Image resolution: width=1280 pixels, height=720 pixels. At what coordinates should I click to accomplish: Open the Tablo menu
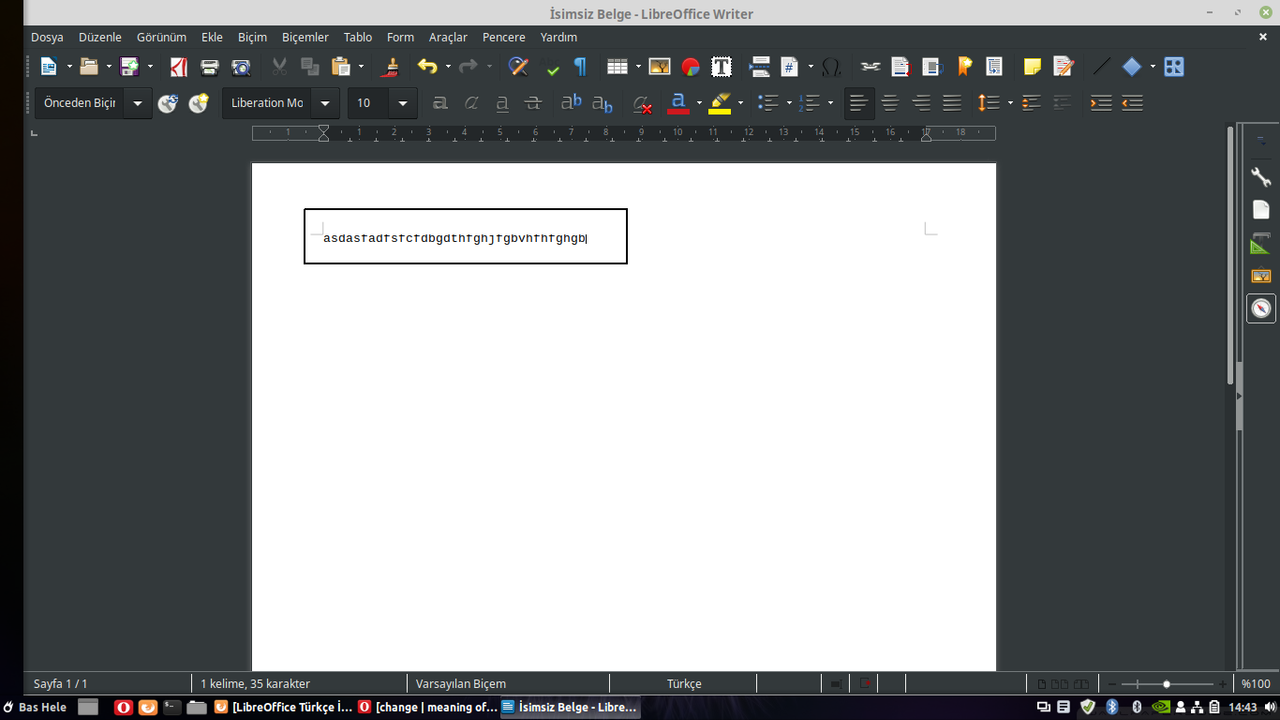(358, 37)
